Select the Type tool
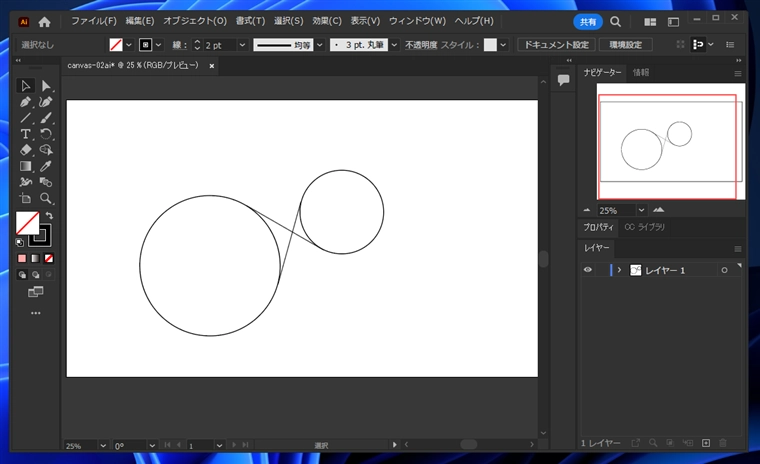760x464 pixels. click(25, 134)
